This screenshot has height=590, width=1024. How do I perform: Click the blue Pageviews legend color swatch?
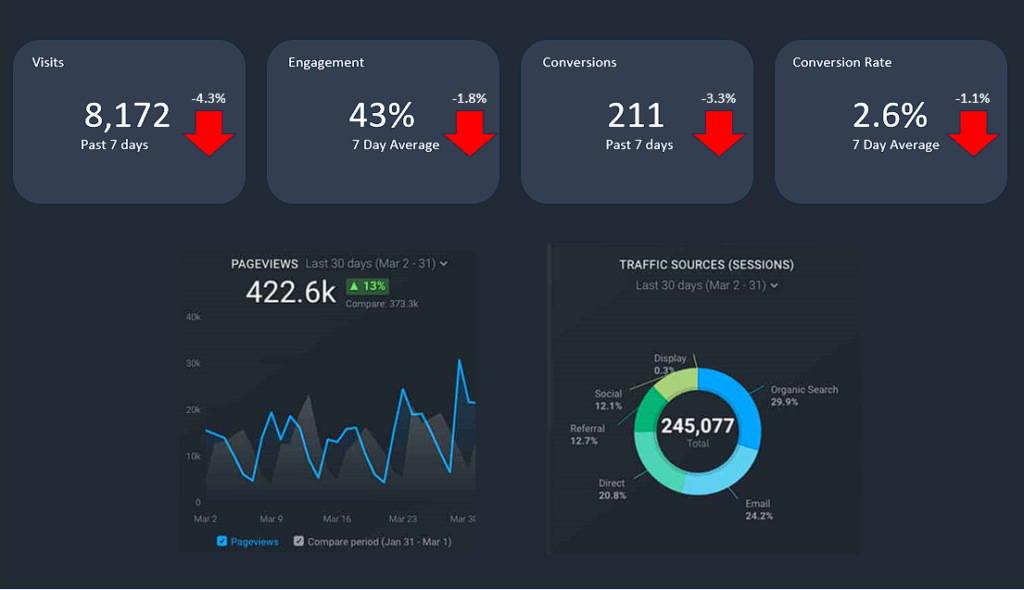coord(222,541)
